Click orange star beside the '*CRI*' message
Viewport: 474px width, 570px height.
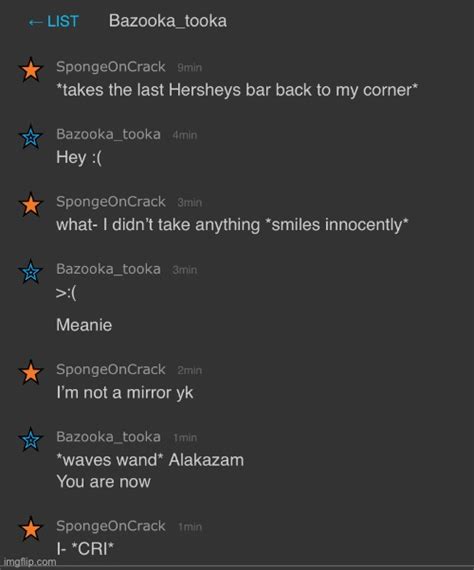coord(31,528)
